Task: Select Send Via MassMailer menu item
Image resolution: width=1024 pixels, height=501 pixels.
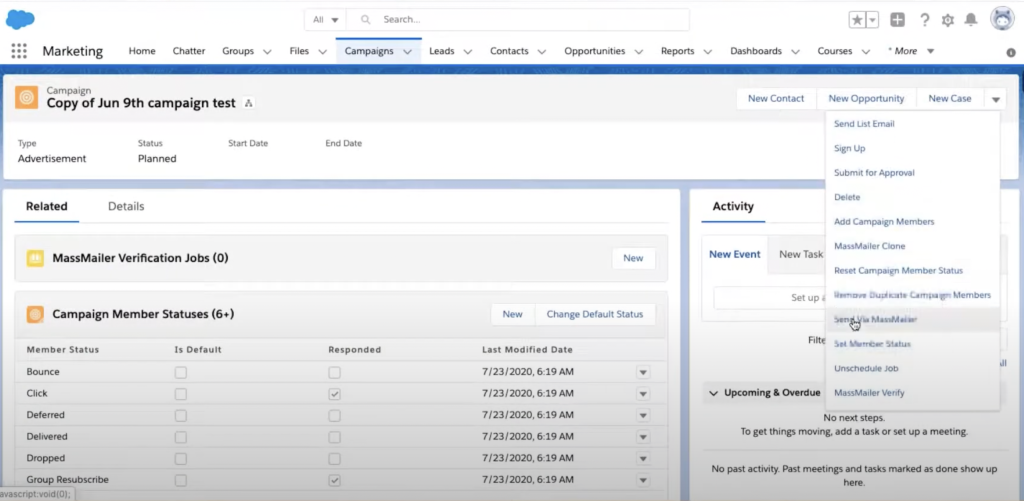Action: click(875, 319)
